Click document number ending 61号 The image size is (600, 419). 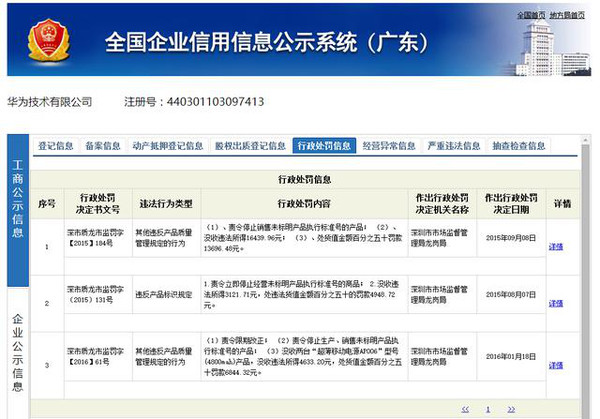(95, 356)
